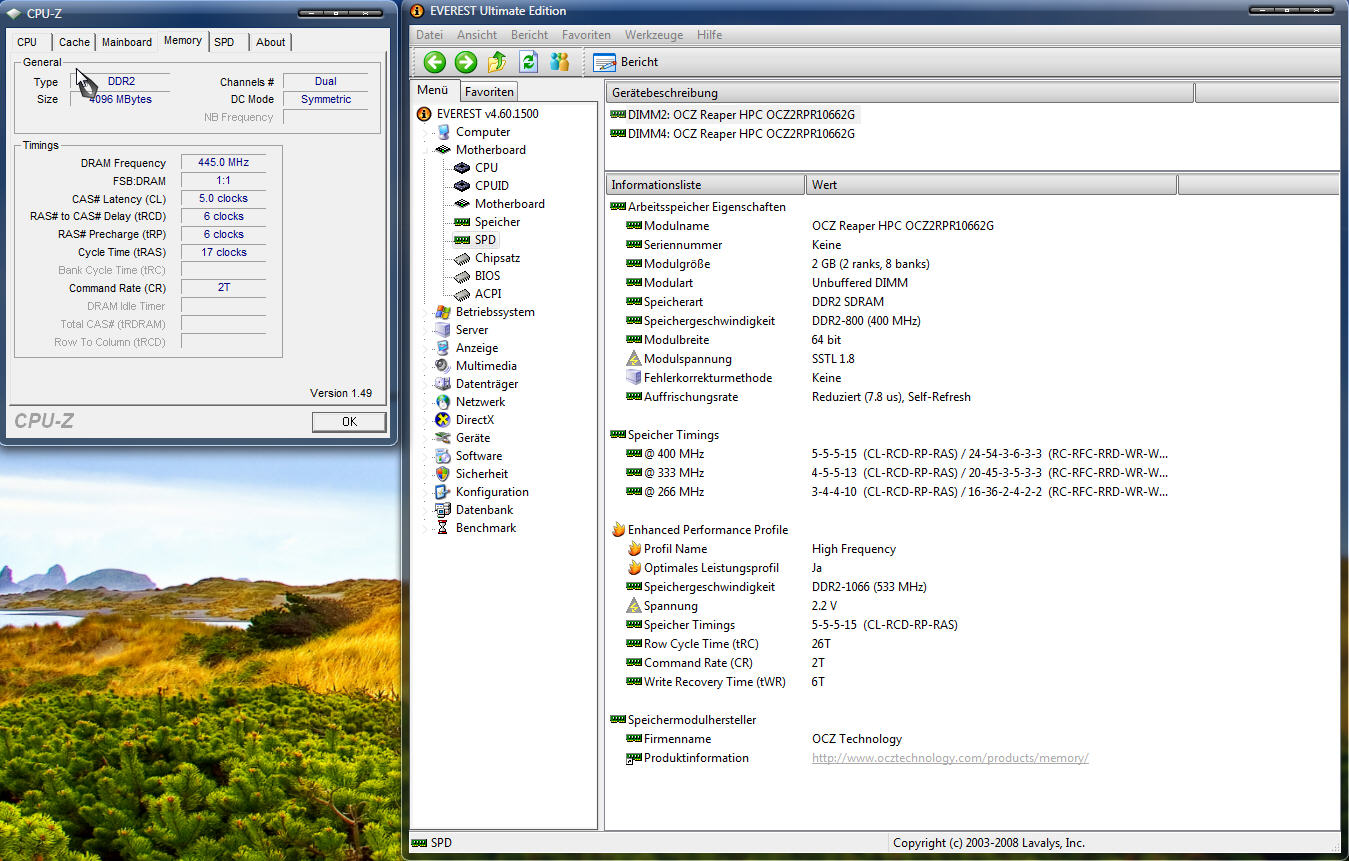Open the Software category icon

pos(443,456)
